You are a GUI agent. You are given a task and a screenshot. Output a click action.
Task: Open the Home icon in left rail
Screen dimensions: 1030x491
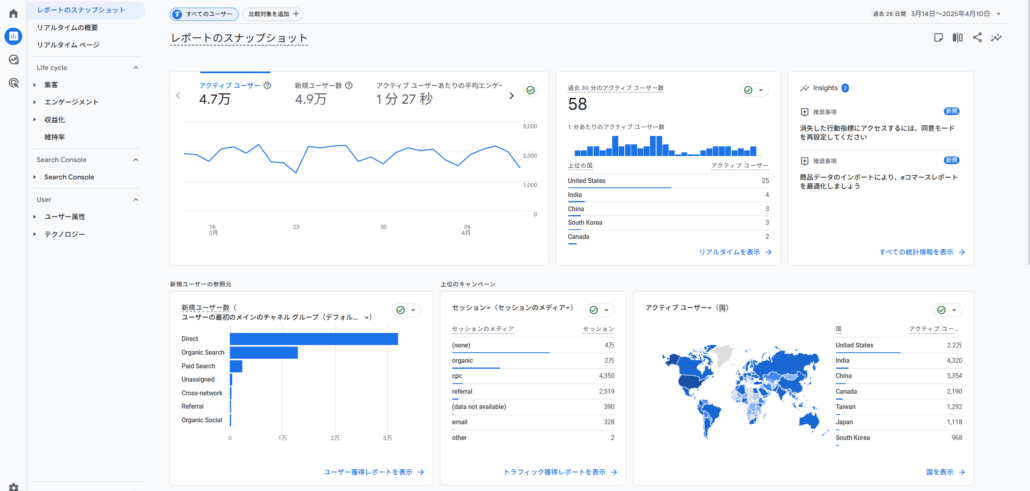click(x=13, y=13)
